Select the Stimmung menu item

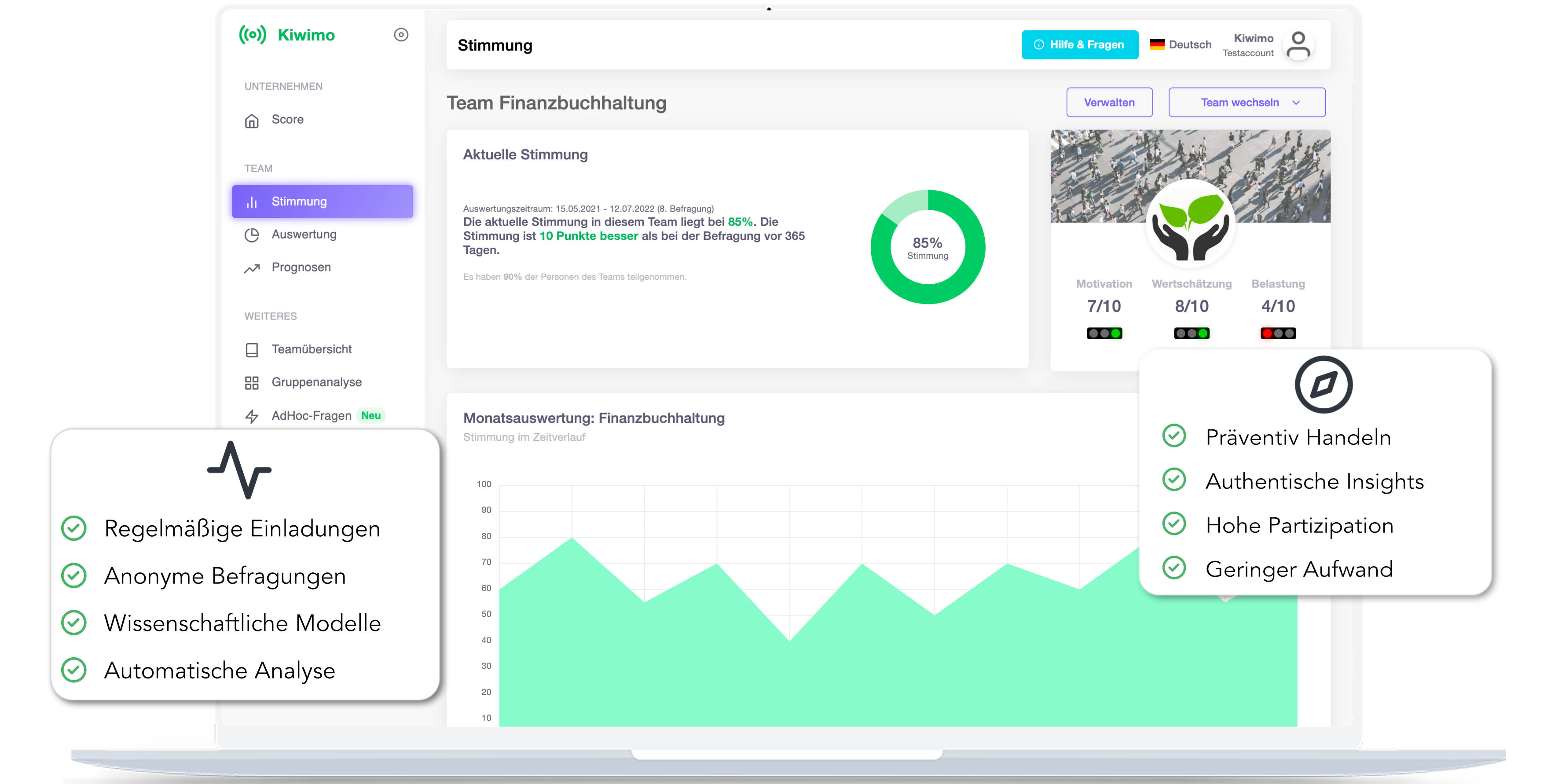coord(322,202)
